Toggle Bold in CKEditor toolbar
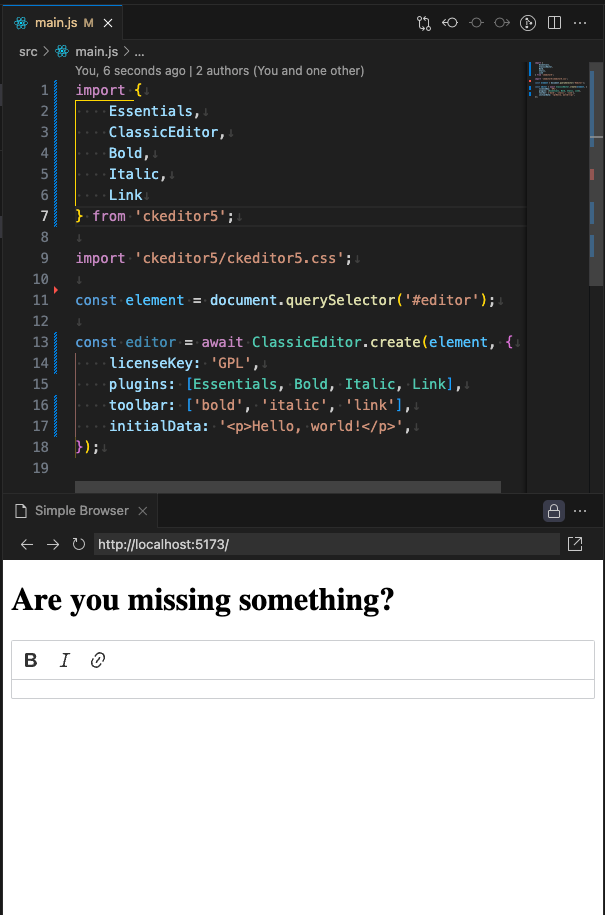This screenshot has height=915, width=605. click(x=31, y=660)
